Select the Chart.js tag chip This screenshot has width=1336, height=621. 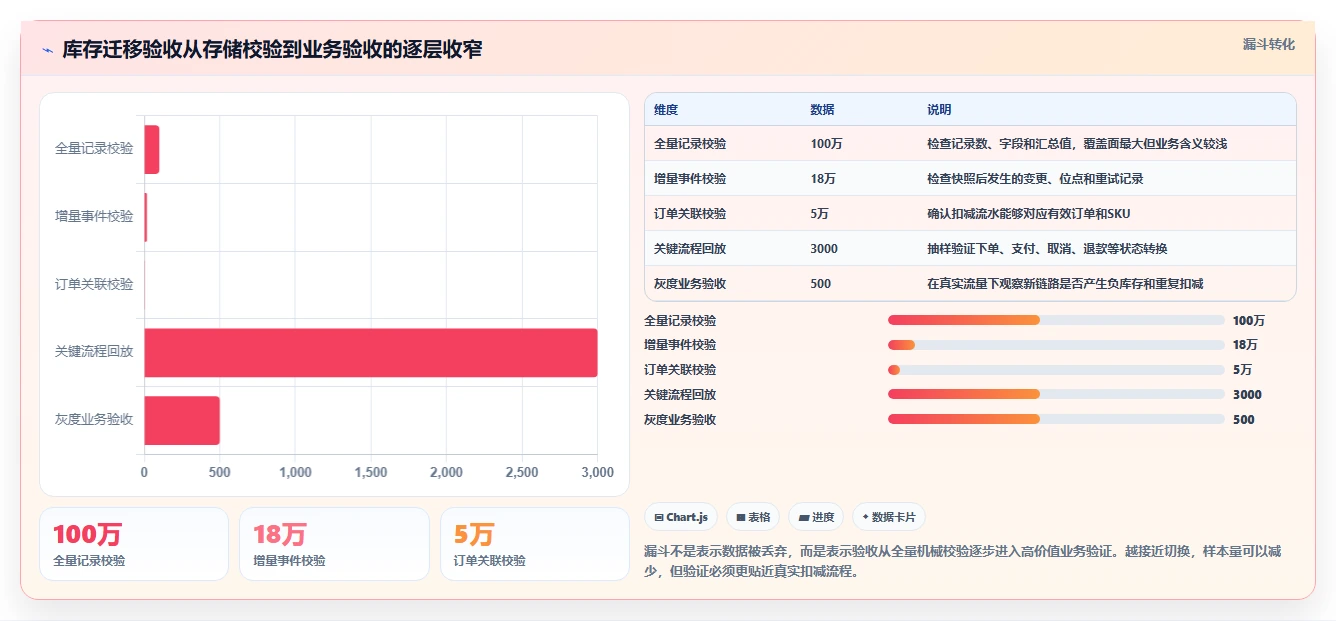[x=681, y=517]
